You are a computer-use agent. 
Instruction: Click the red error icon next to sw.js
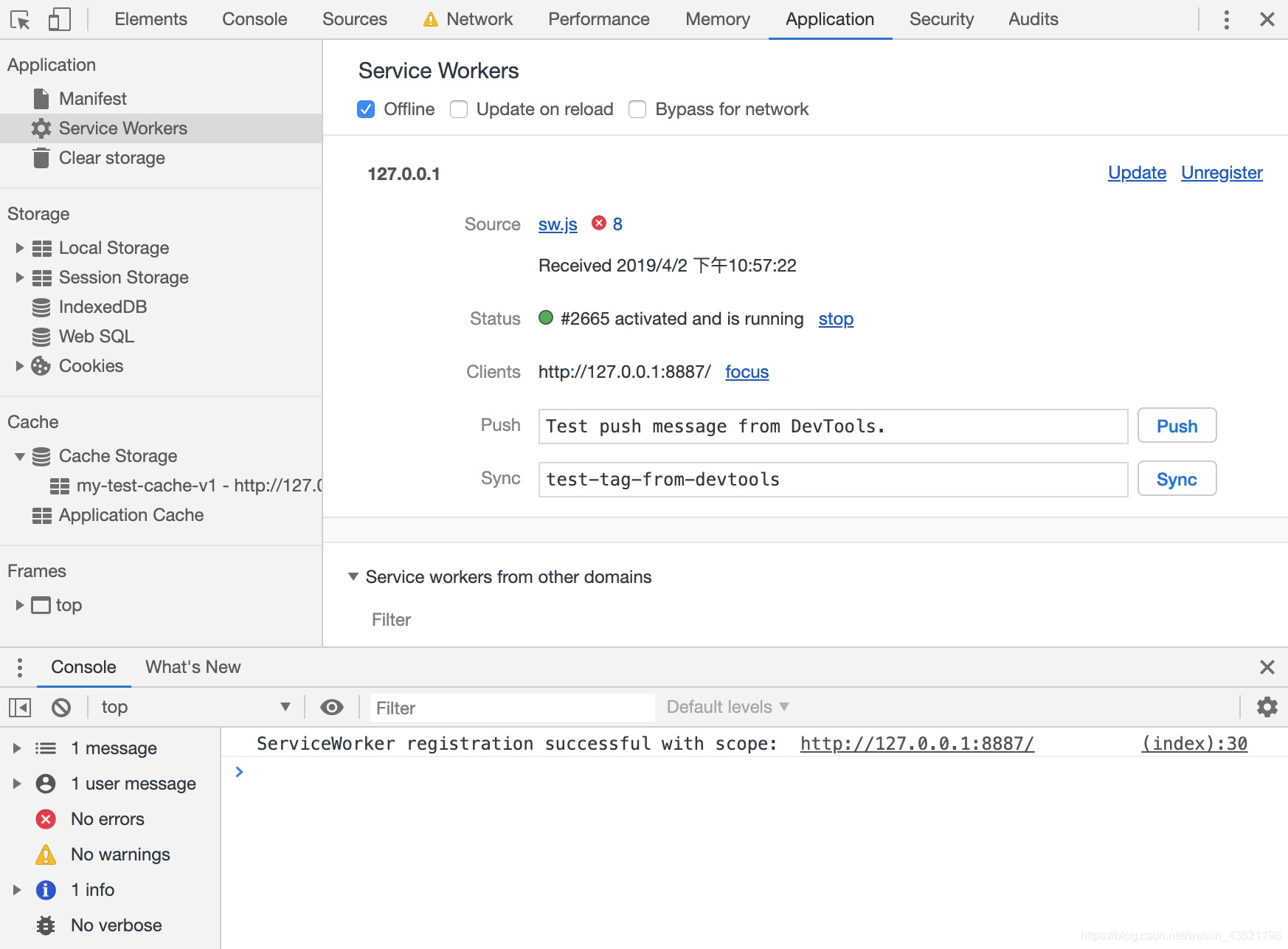coord(599,223)
